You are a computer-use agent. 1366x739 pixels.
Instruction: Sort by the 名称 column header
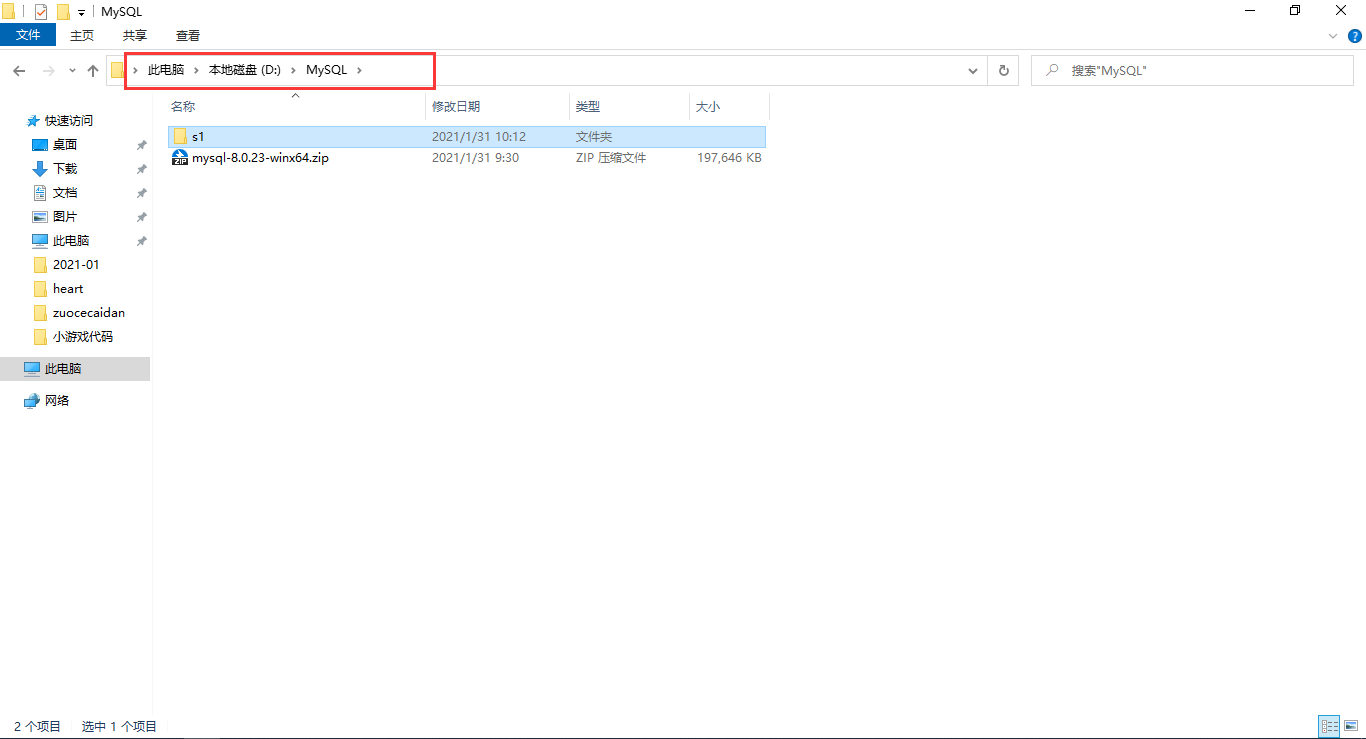(295, 106)
